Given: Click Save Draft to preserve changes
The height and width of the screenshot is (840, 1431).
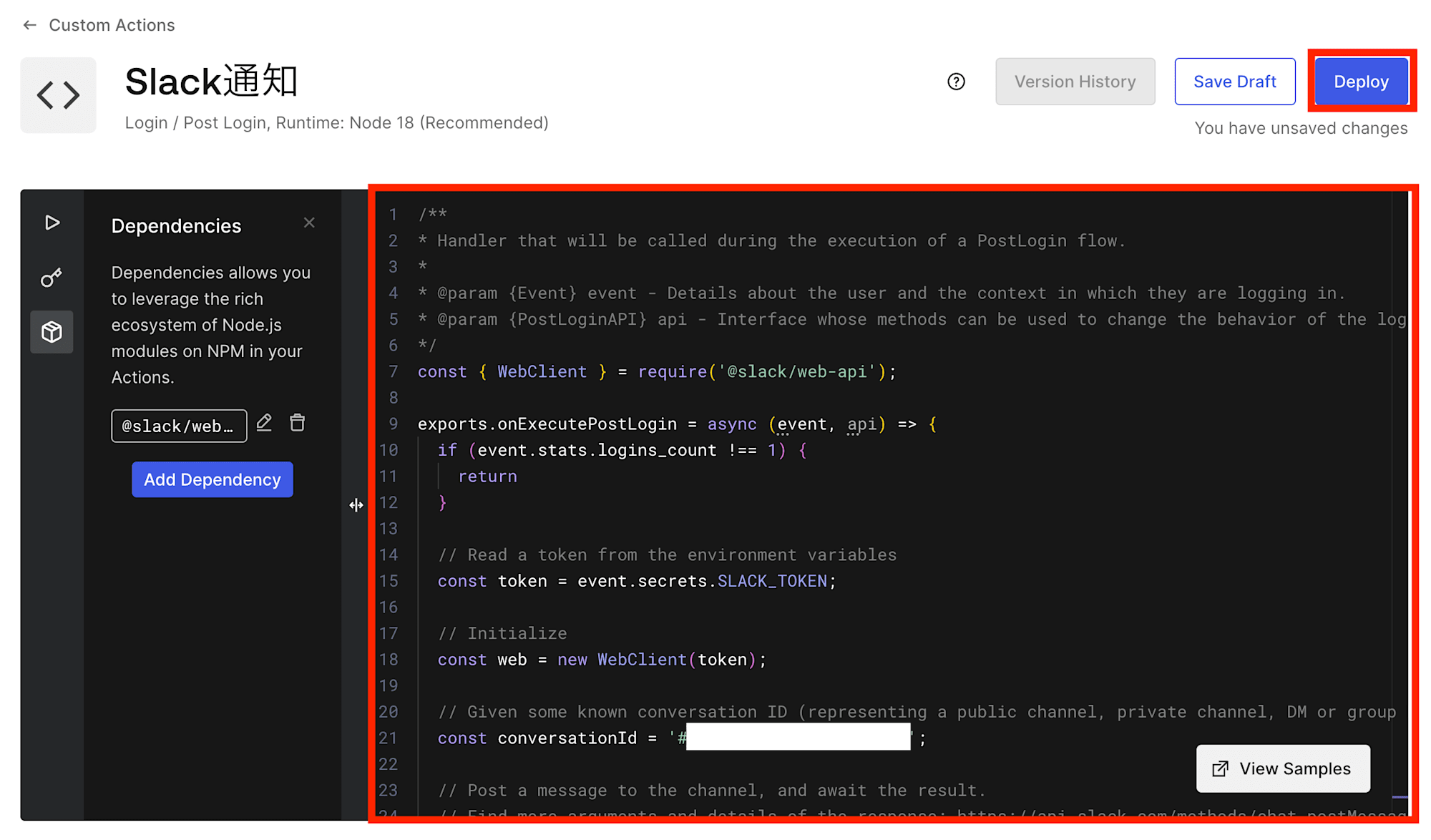Looking at the screenshot, I should coord(1234,82).
